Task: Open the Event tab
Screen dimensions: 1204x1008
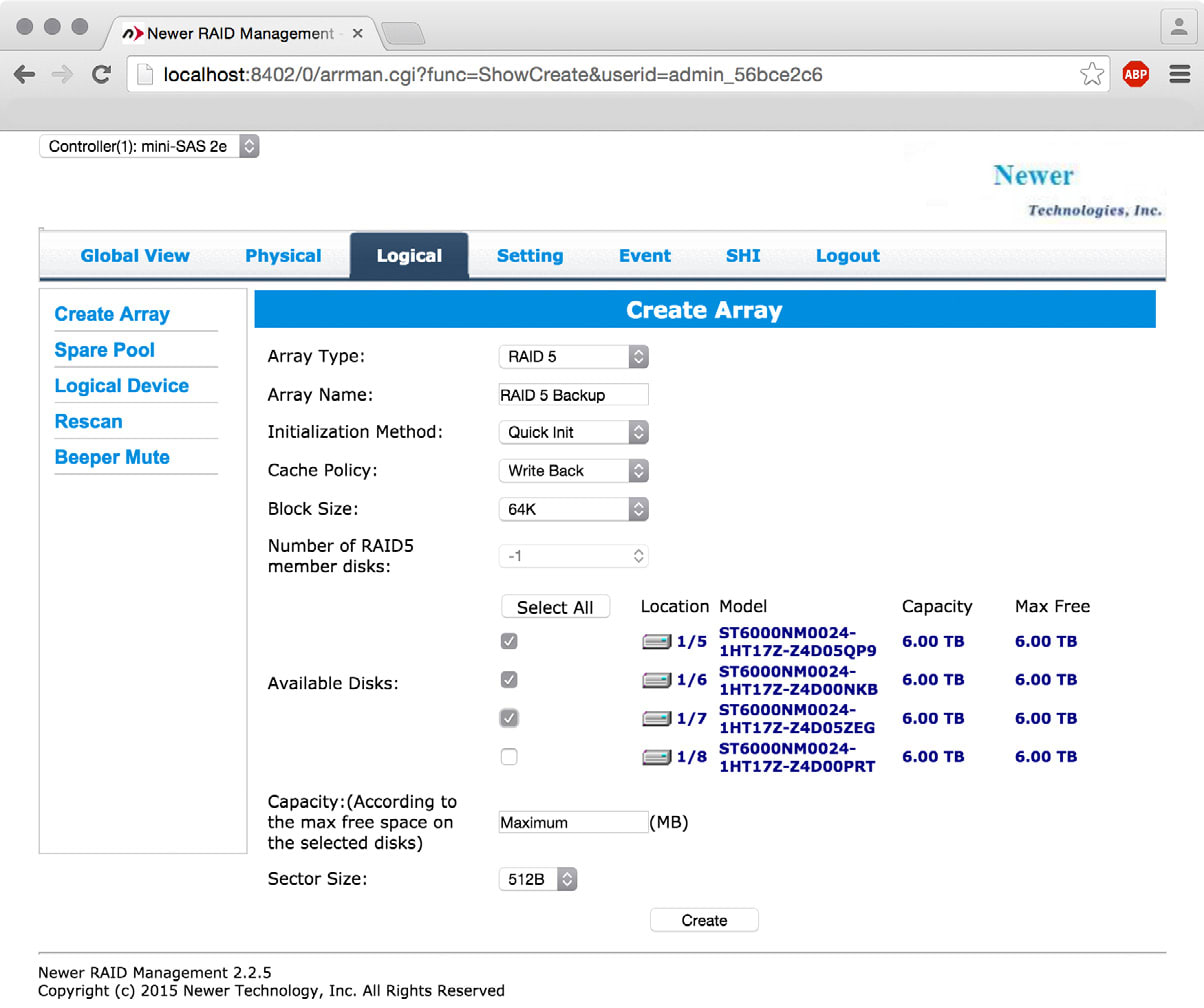Action: point(645,256)
